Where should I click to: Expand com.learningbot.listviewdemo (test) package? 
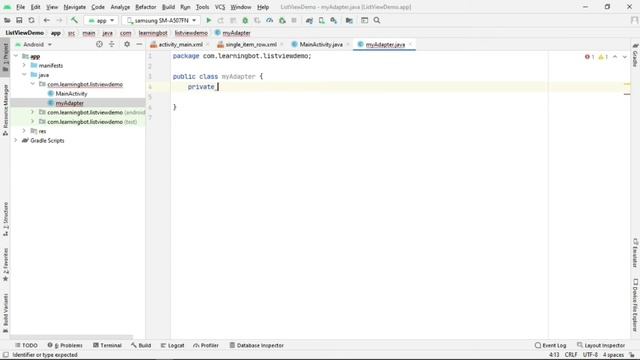32,122
